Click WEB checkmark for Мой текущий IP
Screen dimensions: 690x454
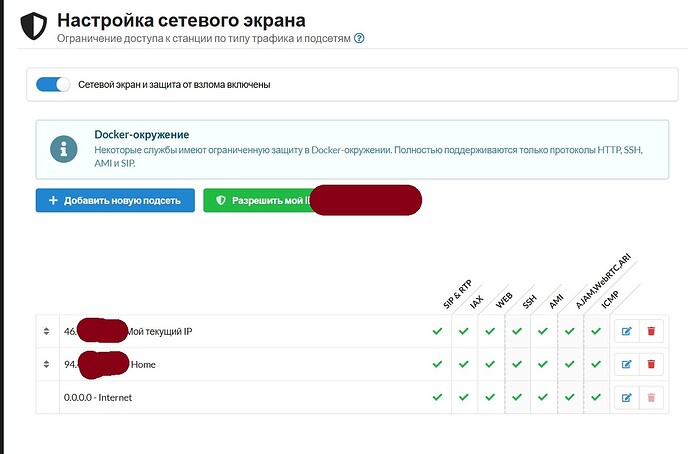[x=490, y=331]
